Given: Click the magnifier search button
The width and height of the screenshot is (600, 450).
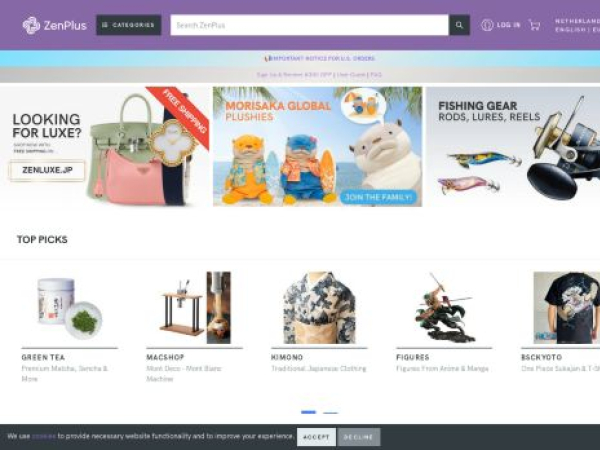Looking at the screenshot, I should click(x=459, y=25).
